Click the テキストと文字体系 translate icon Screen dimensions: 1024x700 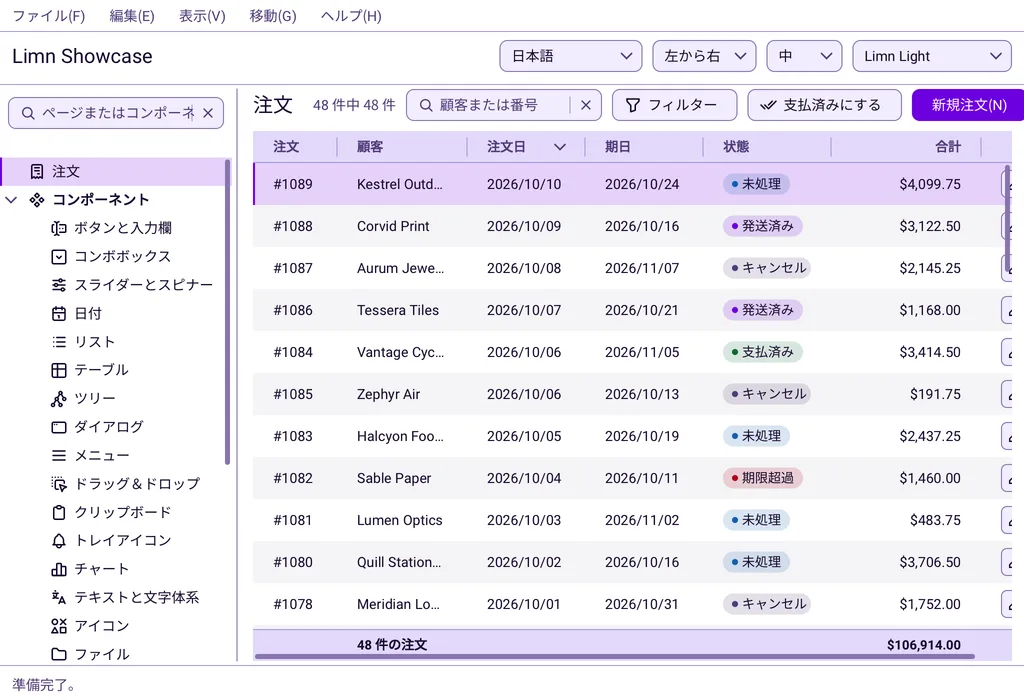[59, 597]
